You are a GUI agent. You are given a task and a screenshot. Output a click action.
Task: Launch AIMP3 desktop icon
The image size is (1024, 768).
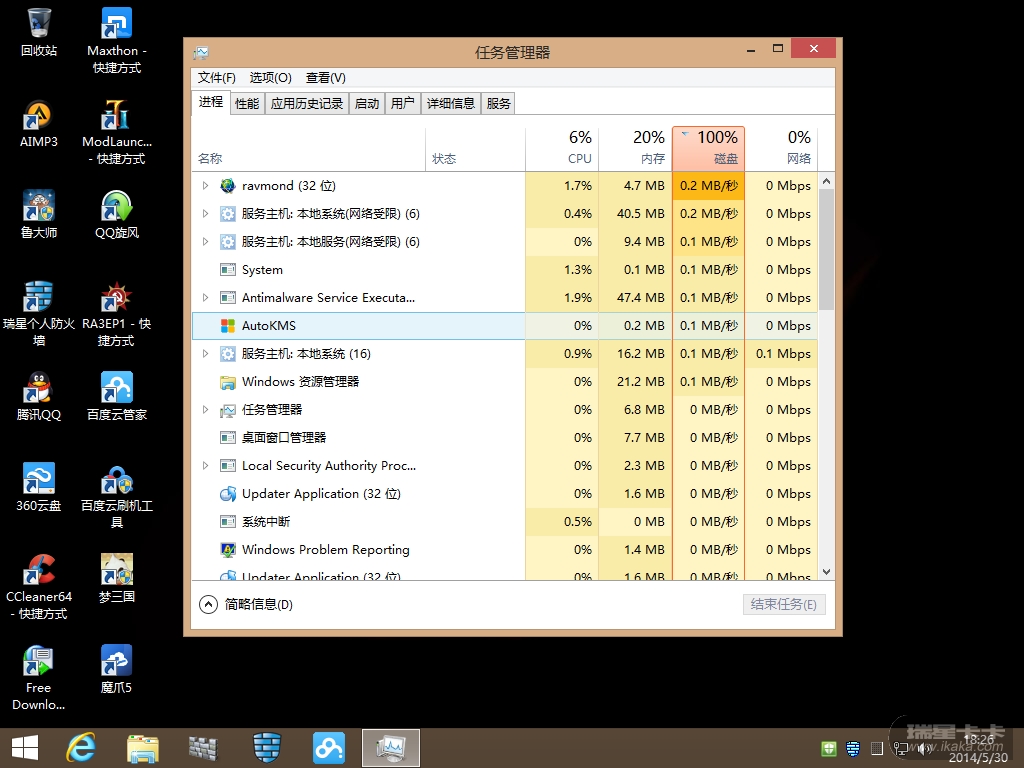[39, 123]
